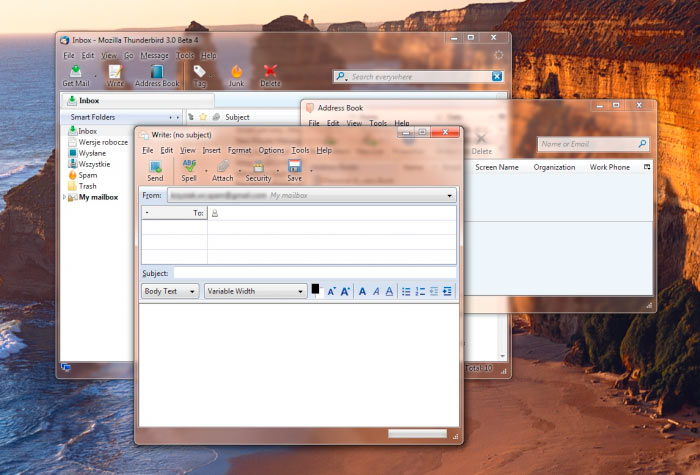This screenshot has width=700, height=475.
Task: Sort contacts by Organization column header
Action: (x=554, y=167)
